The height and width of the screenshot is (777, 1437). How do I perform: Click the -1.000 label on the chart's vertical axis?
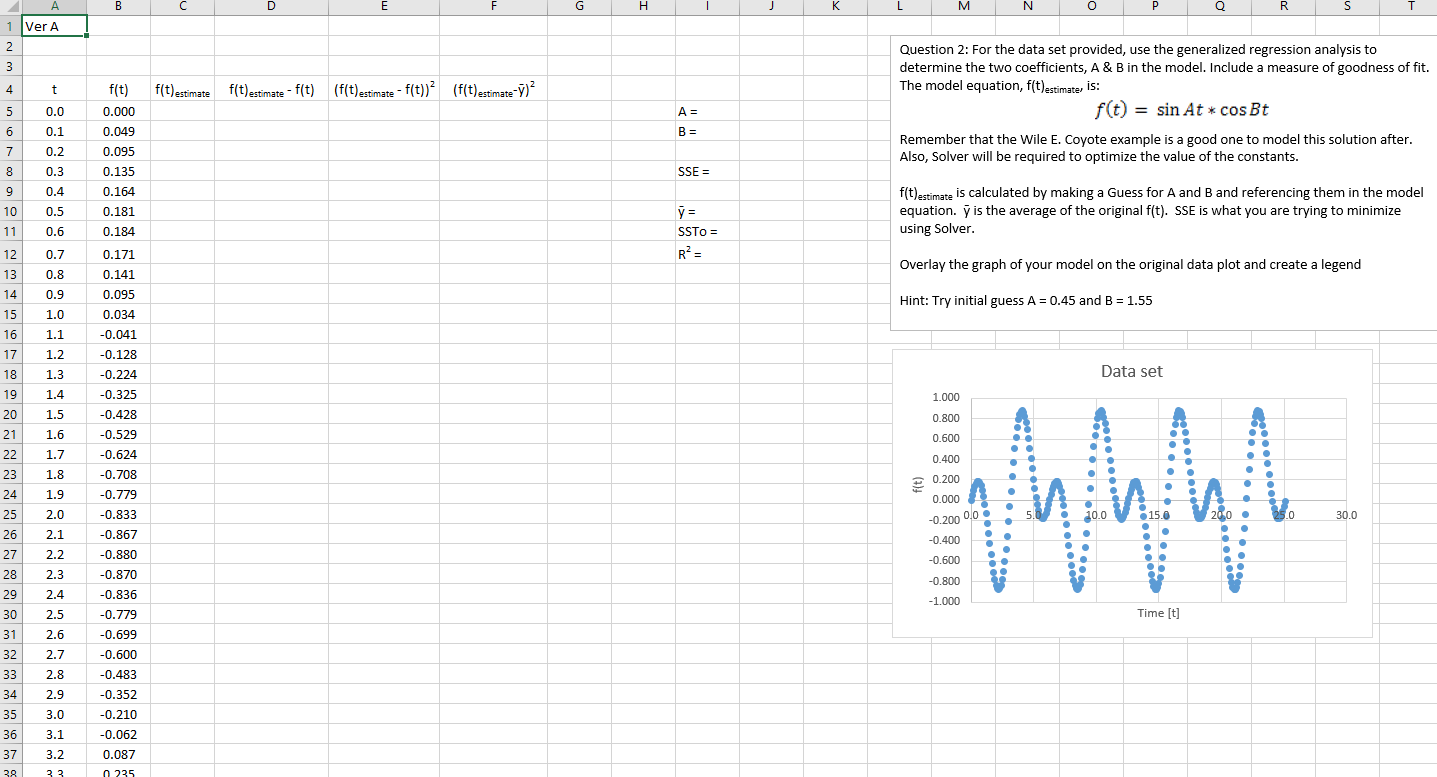point(945,601)
